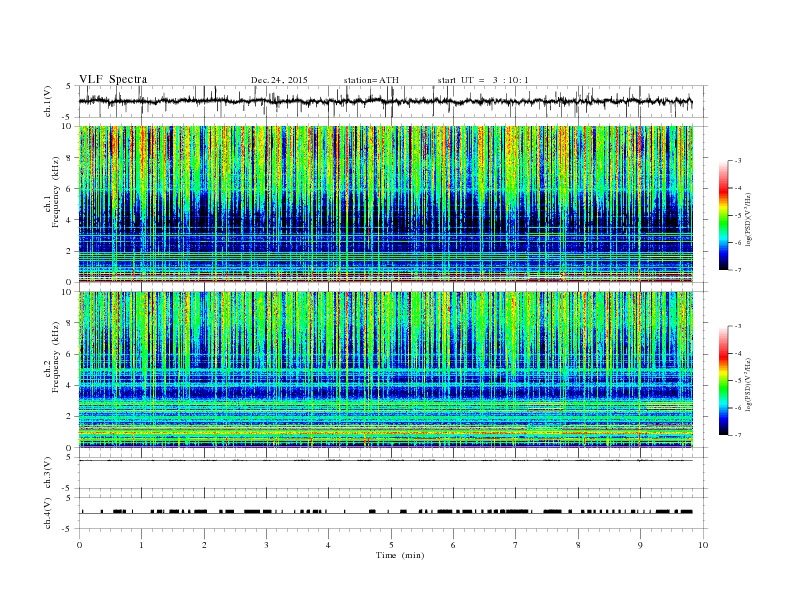Screen dimensions: 792x612
Task: Select the "start UT = 3 :10: 1" text
Action: tap(483, 80)
